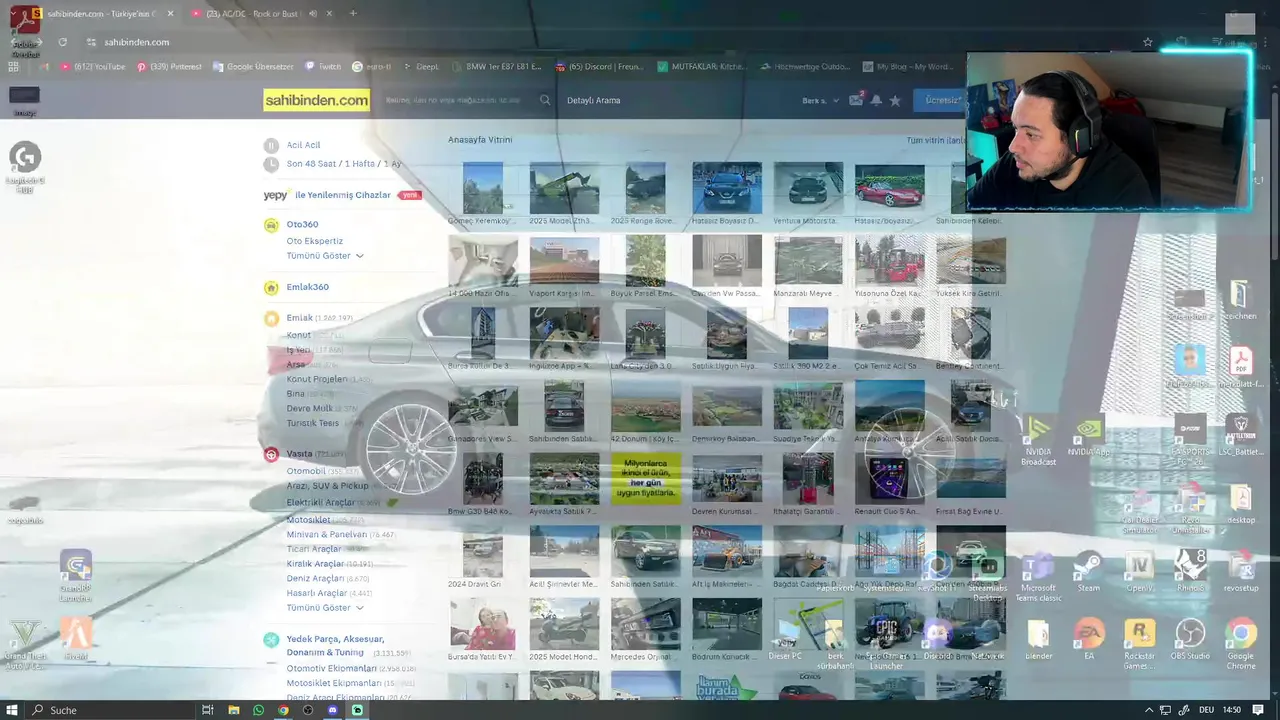Open the 2024 Dravit Gri listing thumbnail

[x=483, y=553]
